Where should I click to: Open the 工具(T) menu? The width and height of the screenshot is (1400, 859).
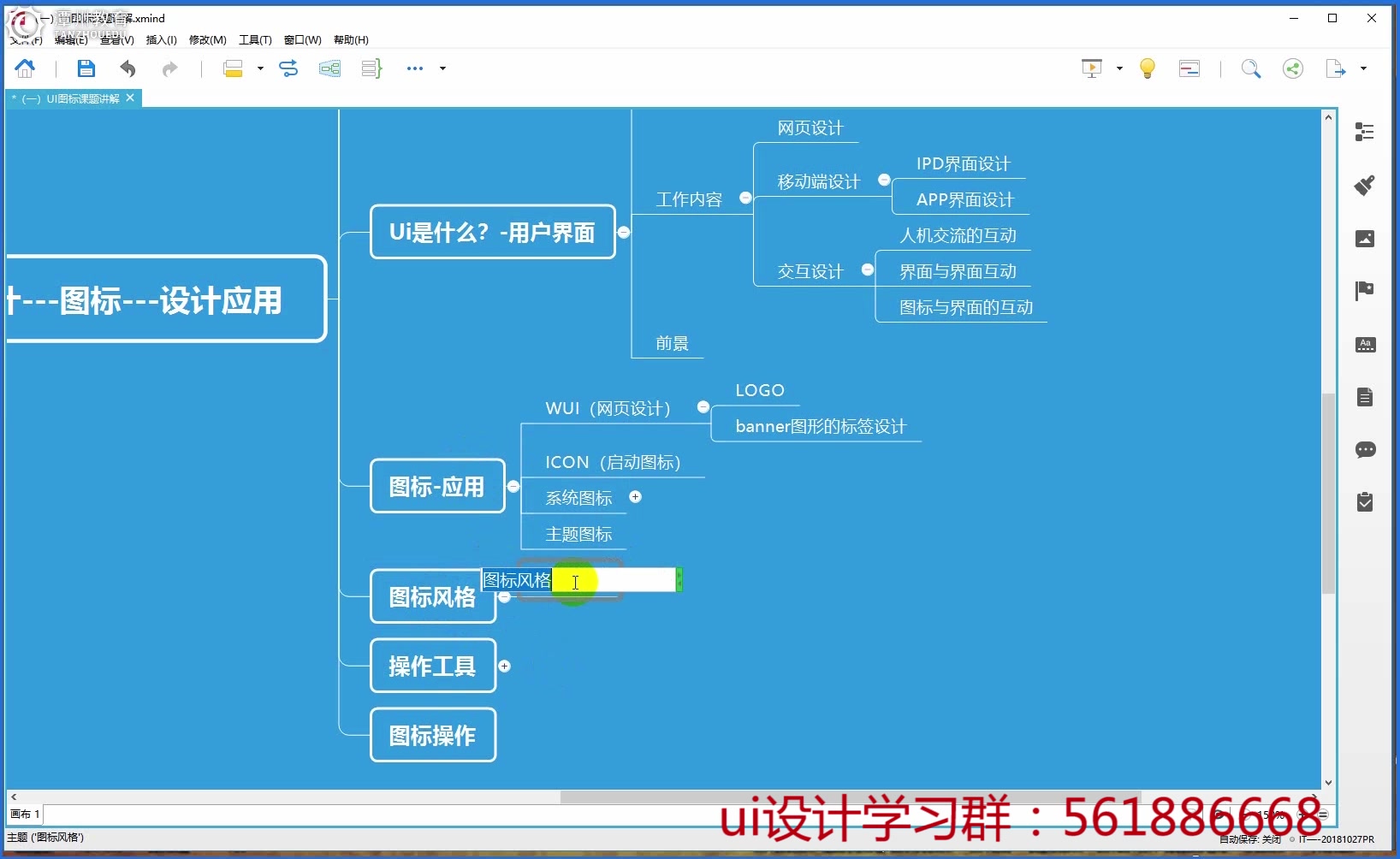pos(255,40)
